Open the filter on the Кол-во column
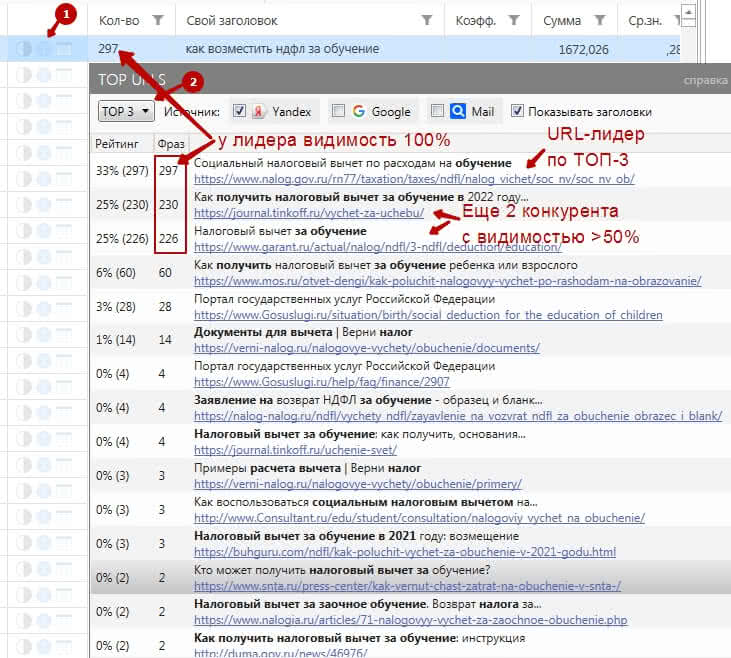Screen dimensions: 731x658 pos(159,20)
